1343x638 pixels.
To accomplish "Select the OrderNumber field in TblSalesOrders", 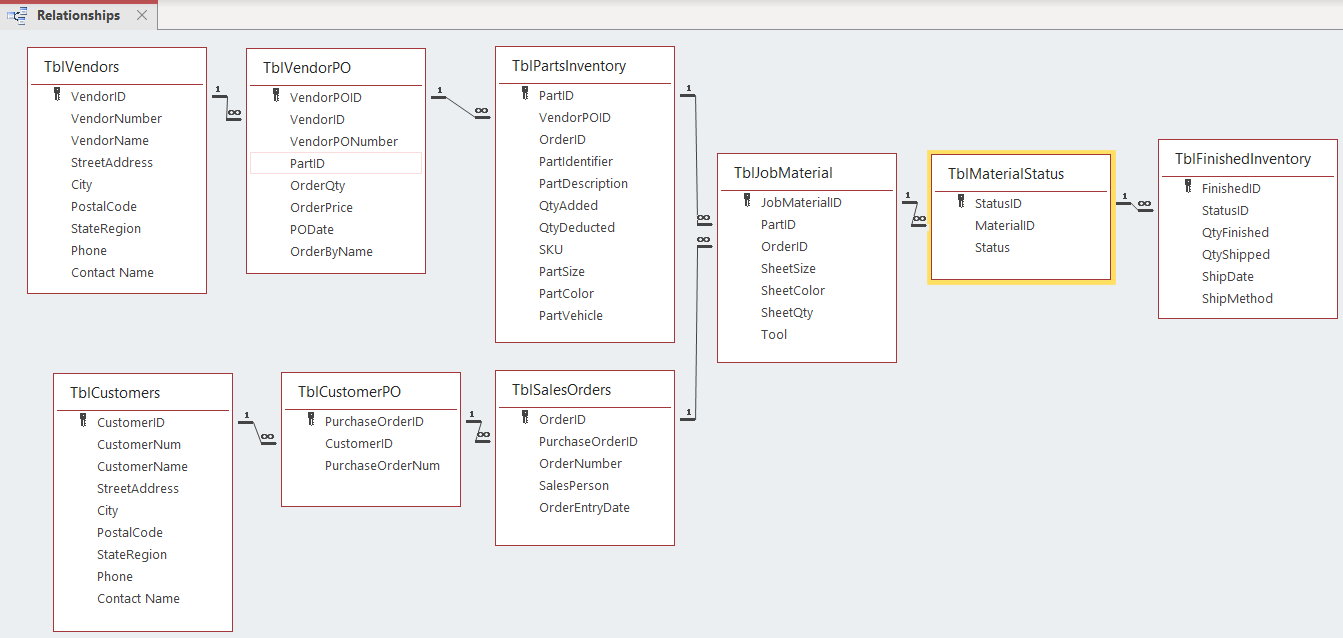I will [x=580, y=463].
